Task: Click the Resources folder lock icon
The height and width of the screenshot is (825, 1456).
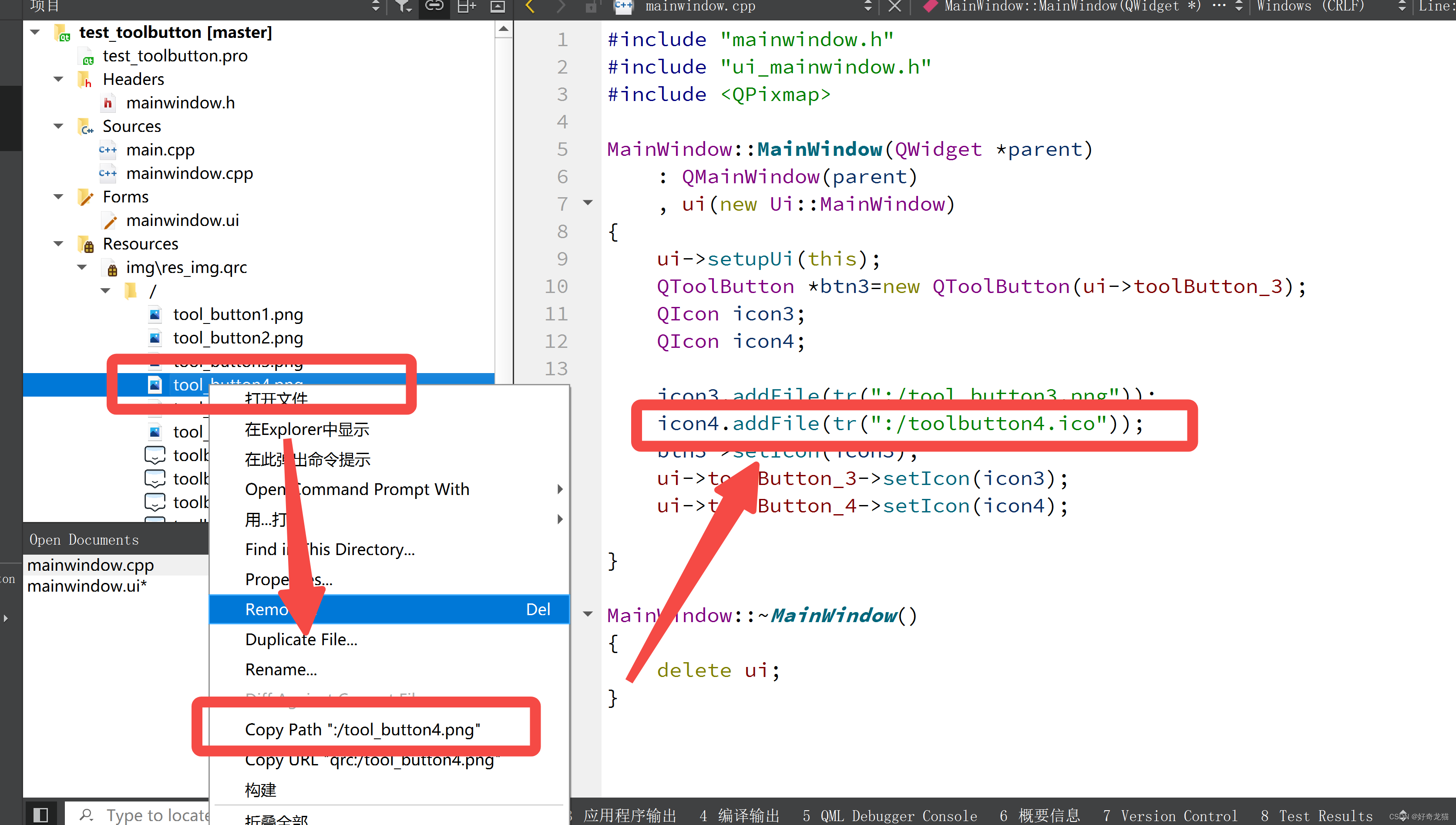Action: [x=86, y=244]
